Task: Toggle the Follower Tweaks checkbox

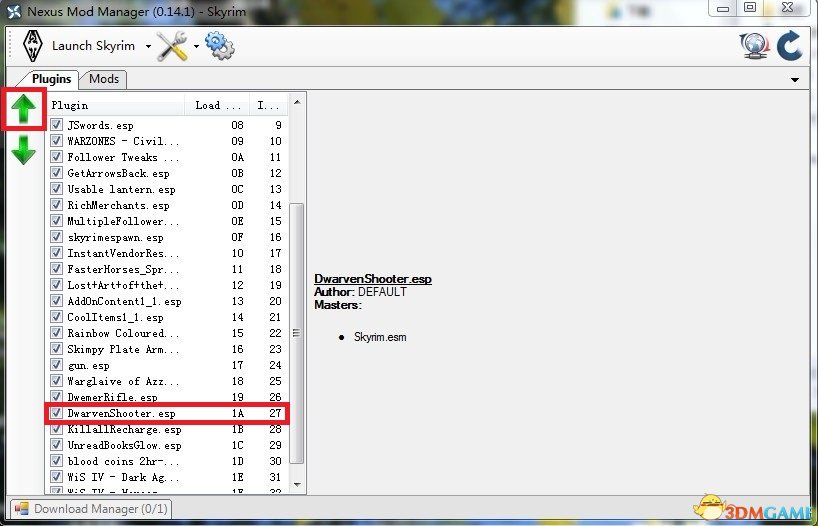Action: tap(56, 157)
